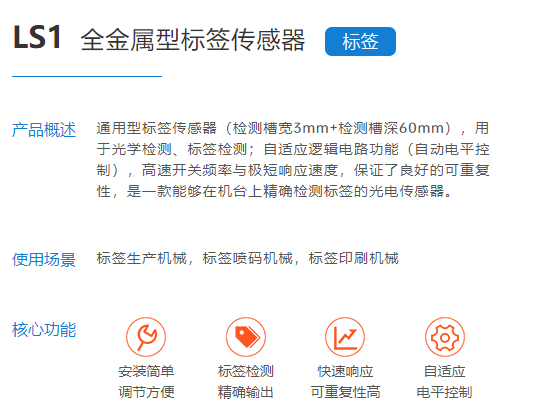Click the blue 标签 badge button
This screenshot has width=533, height=409.
[x=360, y=41]
